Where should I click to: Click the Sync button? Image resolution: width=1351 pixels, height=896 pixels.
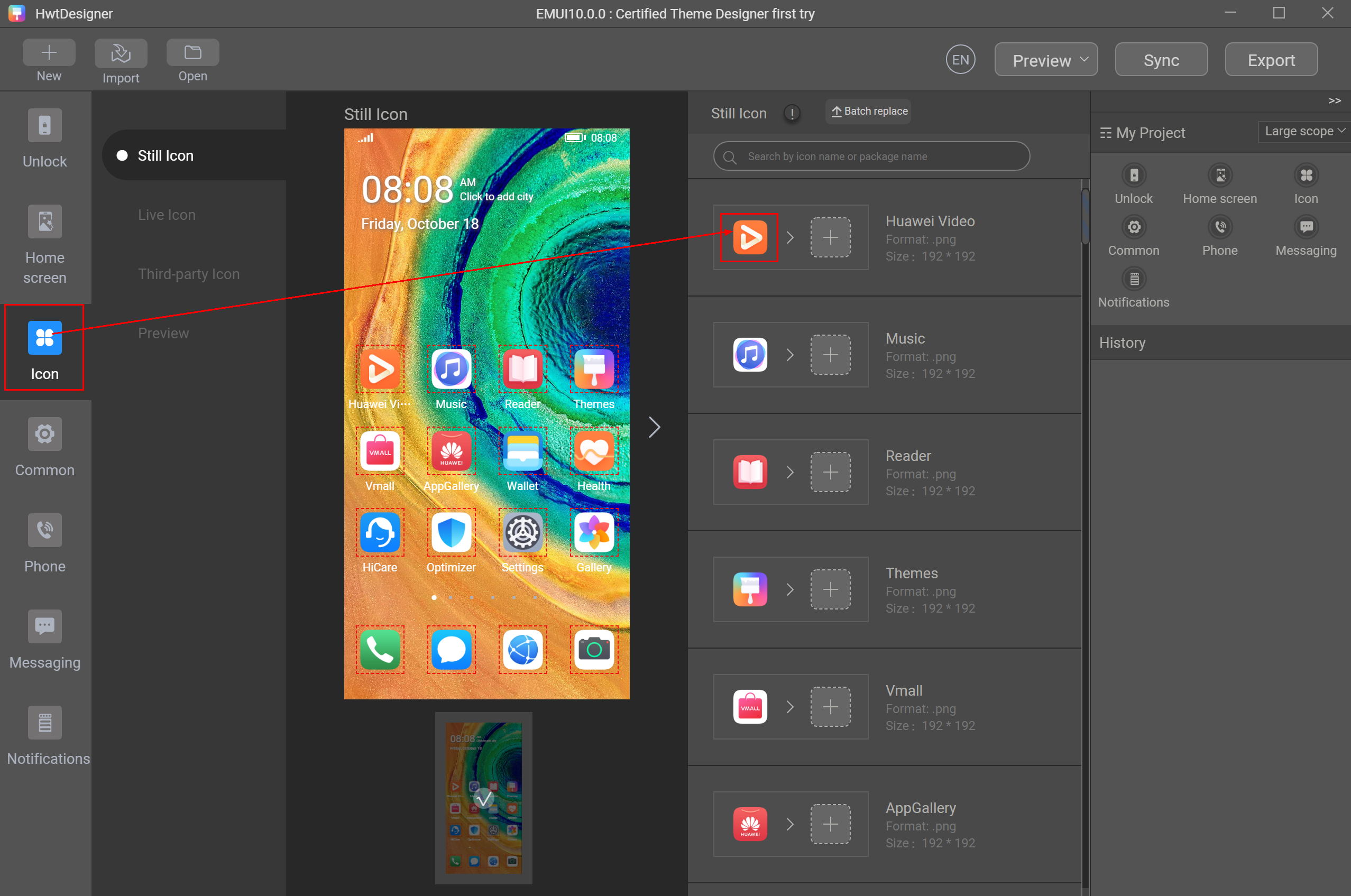1161,59
